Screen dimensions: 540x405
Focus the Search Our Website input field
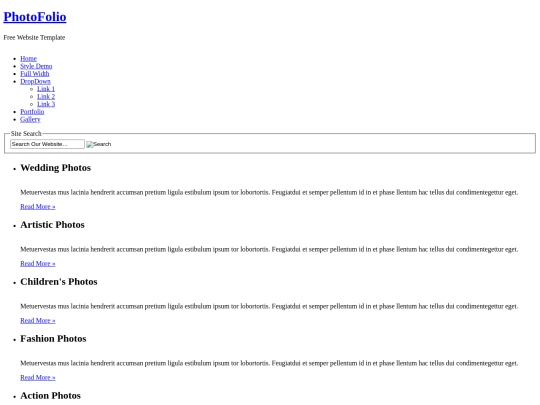pyautogui.click(x=47, y=144)
